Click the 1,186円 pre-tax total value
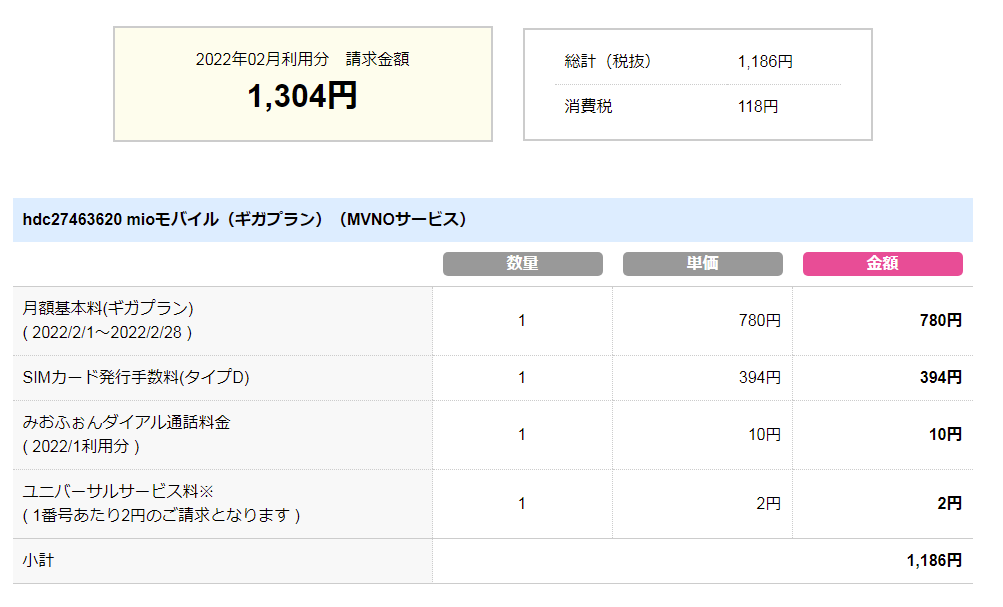The width and height of the screenshot is (1003, 607). point(765,61)
